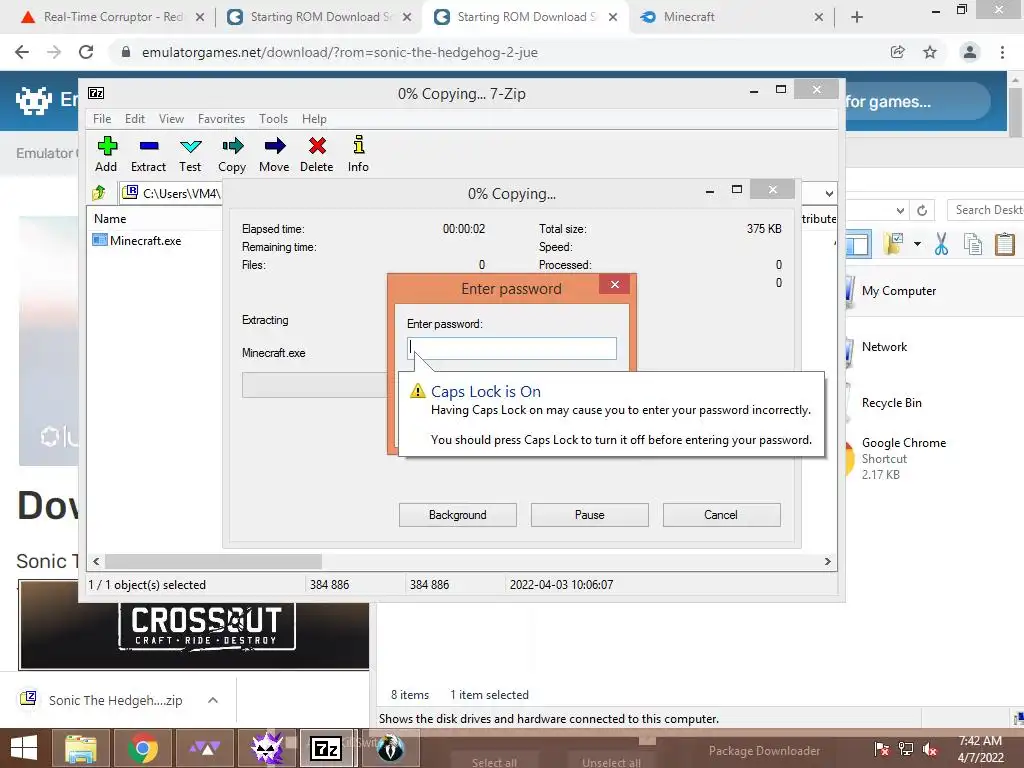
Task: Select Minecraft.exe in the file list
Action: click(x=137, y=240)
